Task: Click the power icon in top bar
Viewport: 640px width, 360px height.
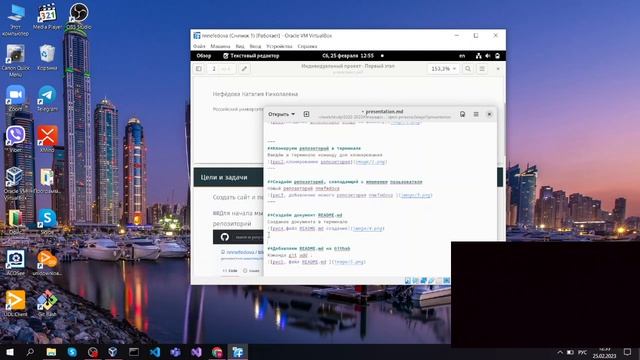Action: (497, 56)
